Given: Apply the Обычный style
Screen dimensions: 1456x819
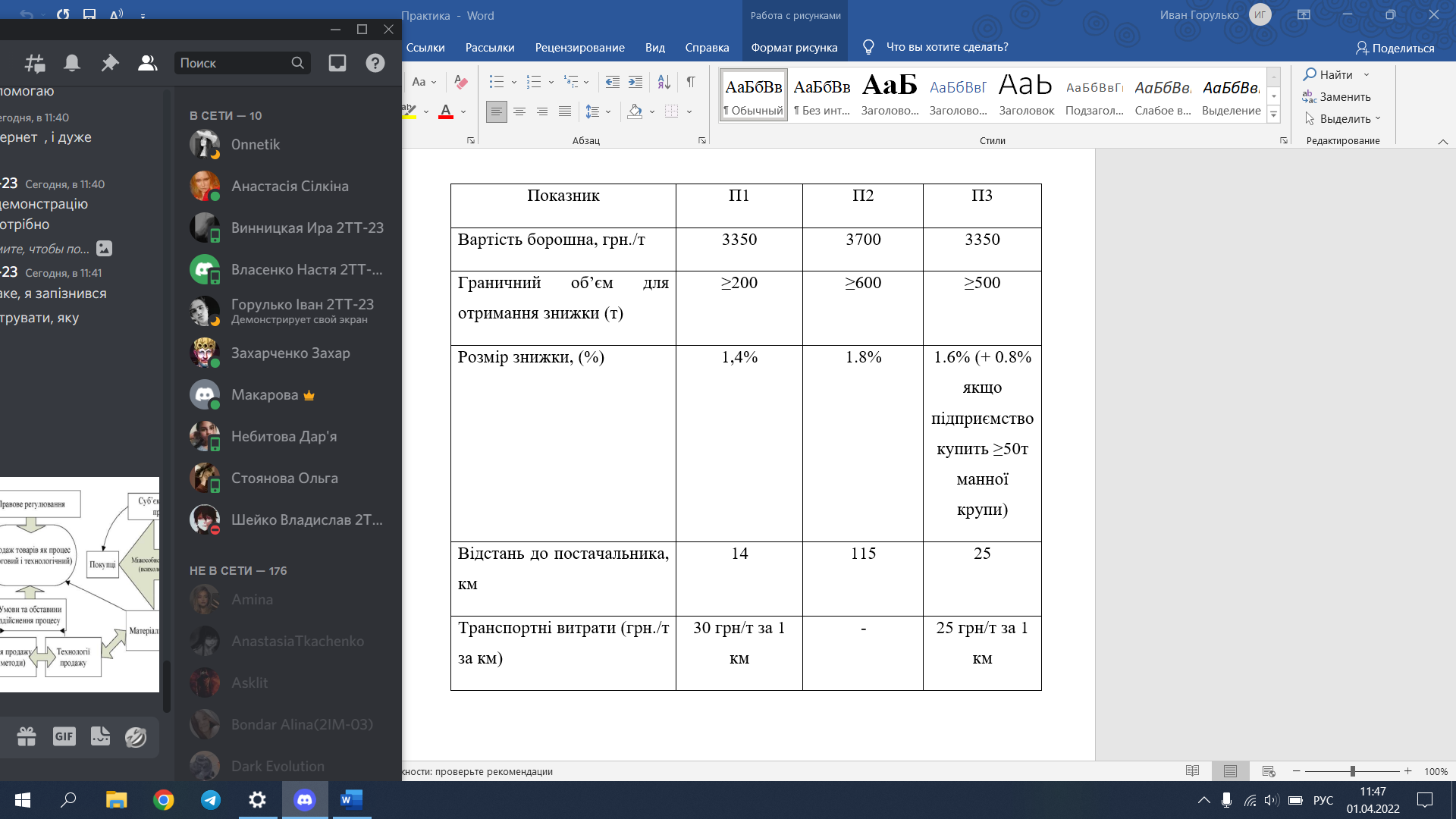Looking at the screenshot, I should coord(754,95).
